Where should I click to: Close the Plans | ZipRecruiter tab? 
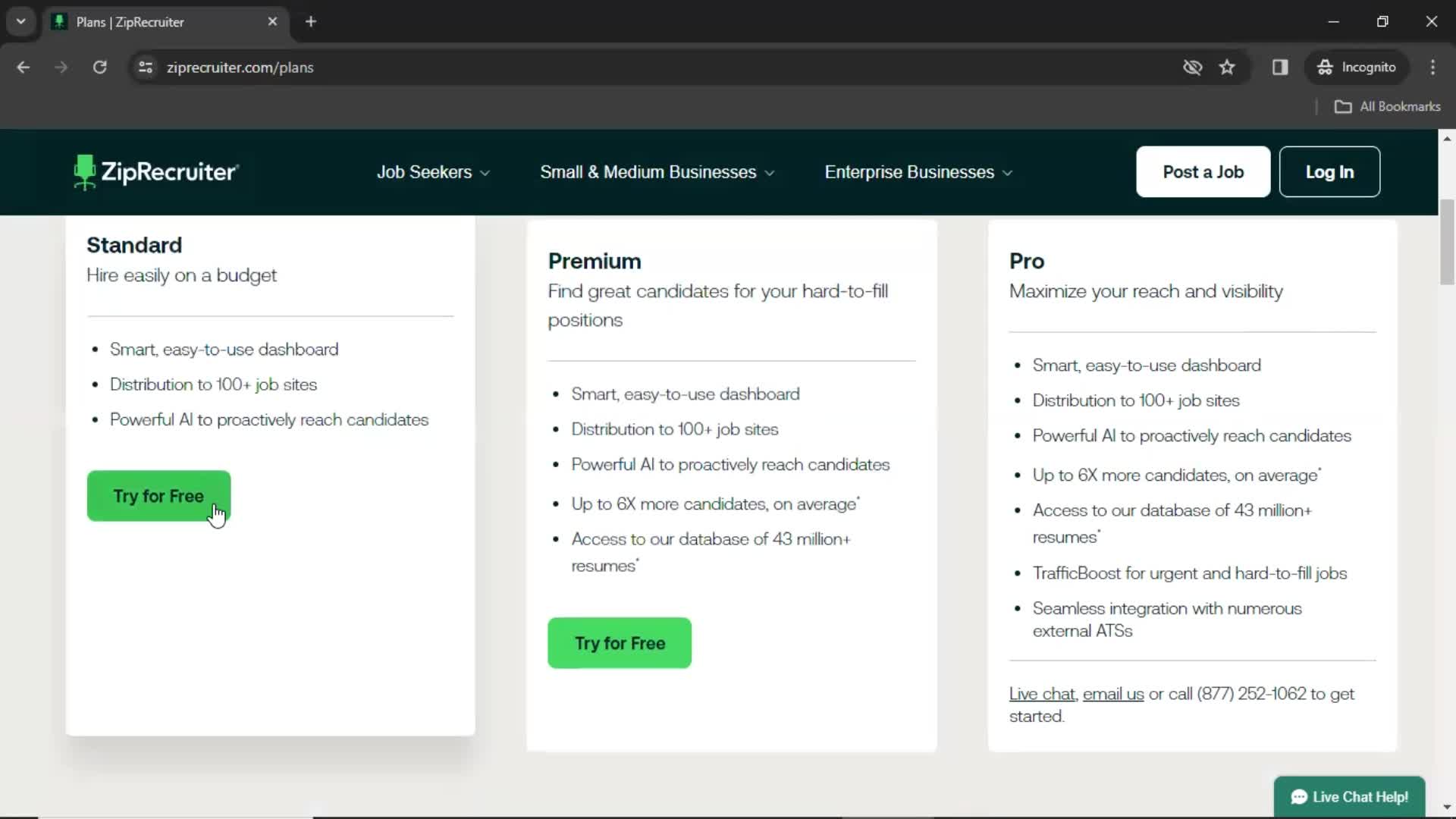coord(272,22)
